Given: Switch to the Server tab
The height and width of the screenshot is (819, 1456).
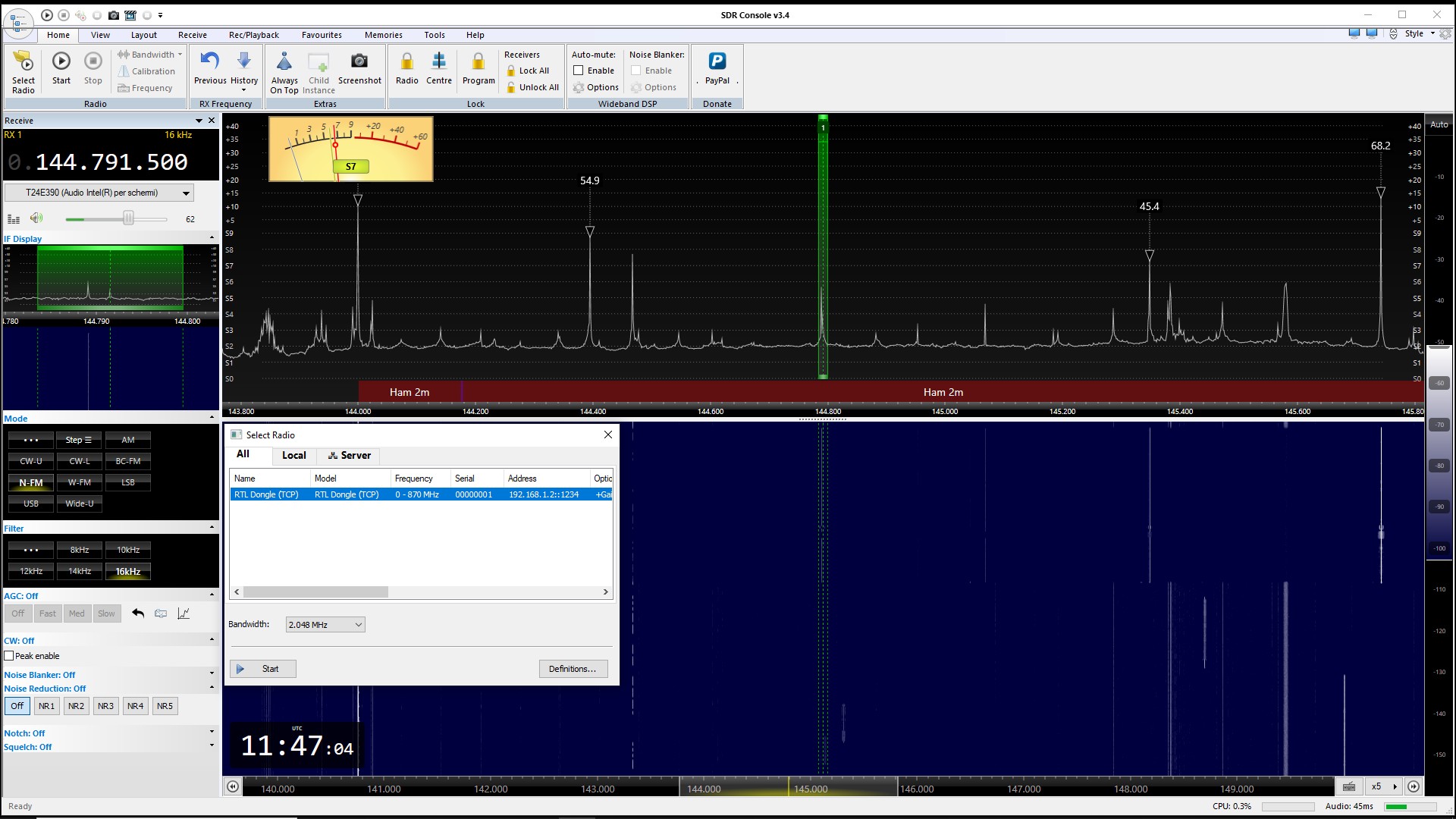Looking at the screenshot, I should point(350,456).
